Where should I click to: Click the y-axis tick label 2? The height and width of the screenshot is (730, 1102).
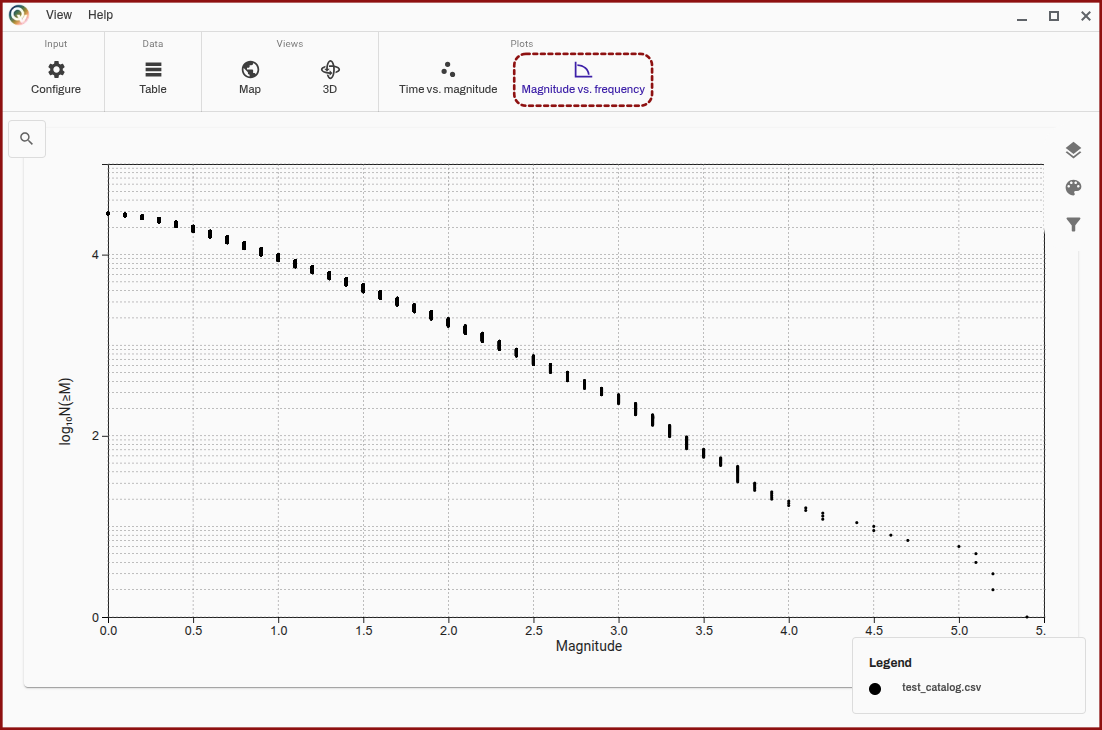tap(96, 436)
